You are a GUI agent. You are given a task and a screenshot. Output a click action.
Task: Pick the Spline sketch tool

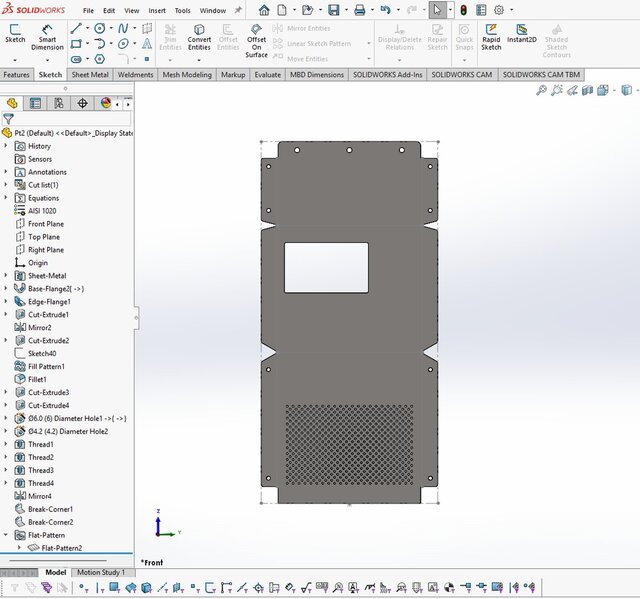click(x=123, y=28)
